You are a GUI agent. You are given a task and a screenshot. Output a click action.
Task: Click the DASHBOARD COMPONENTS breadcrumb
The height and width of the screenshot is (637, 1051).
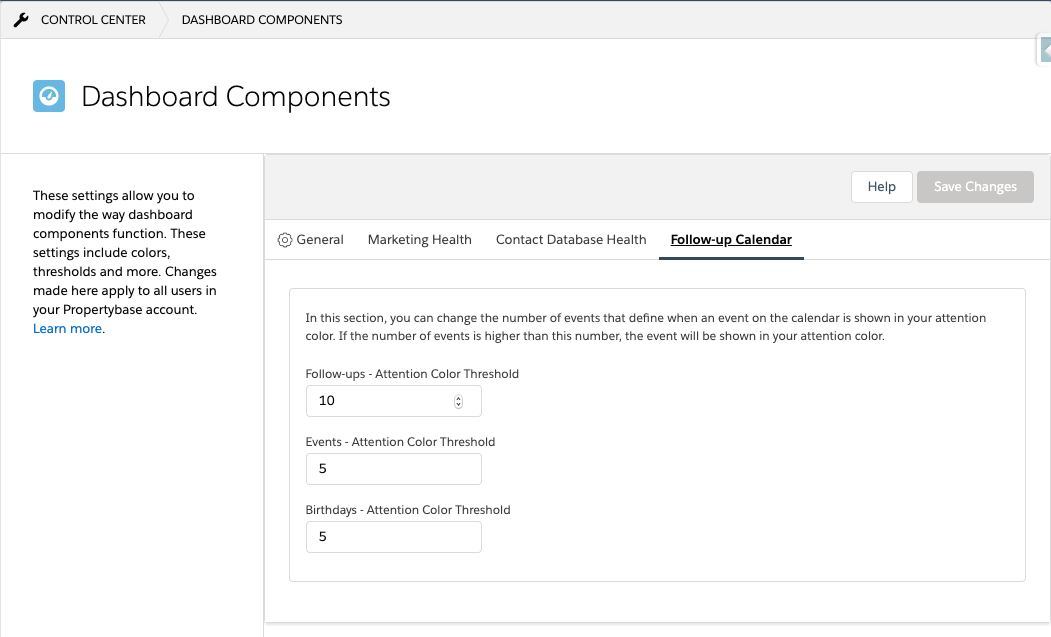pos(262,19)
